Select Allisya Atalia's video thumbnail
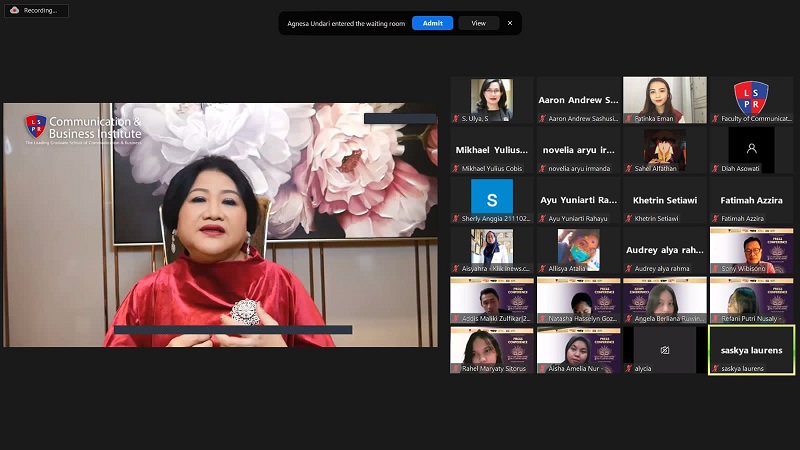 click(x=578, y=250)
